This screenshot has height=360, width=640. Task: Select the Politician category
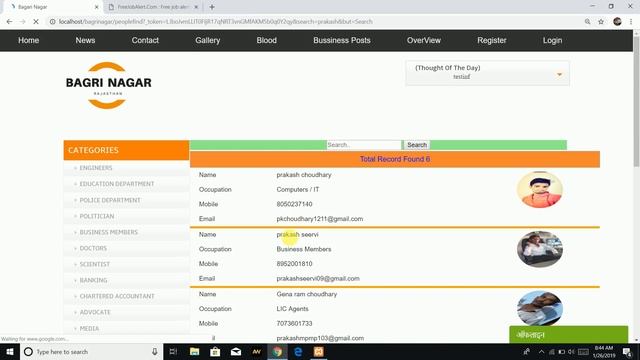(x=97, y=216)
